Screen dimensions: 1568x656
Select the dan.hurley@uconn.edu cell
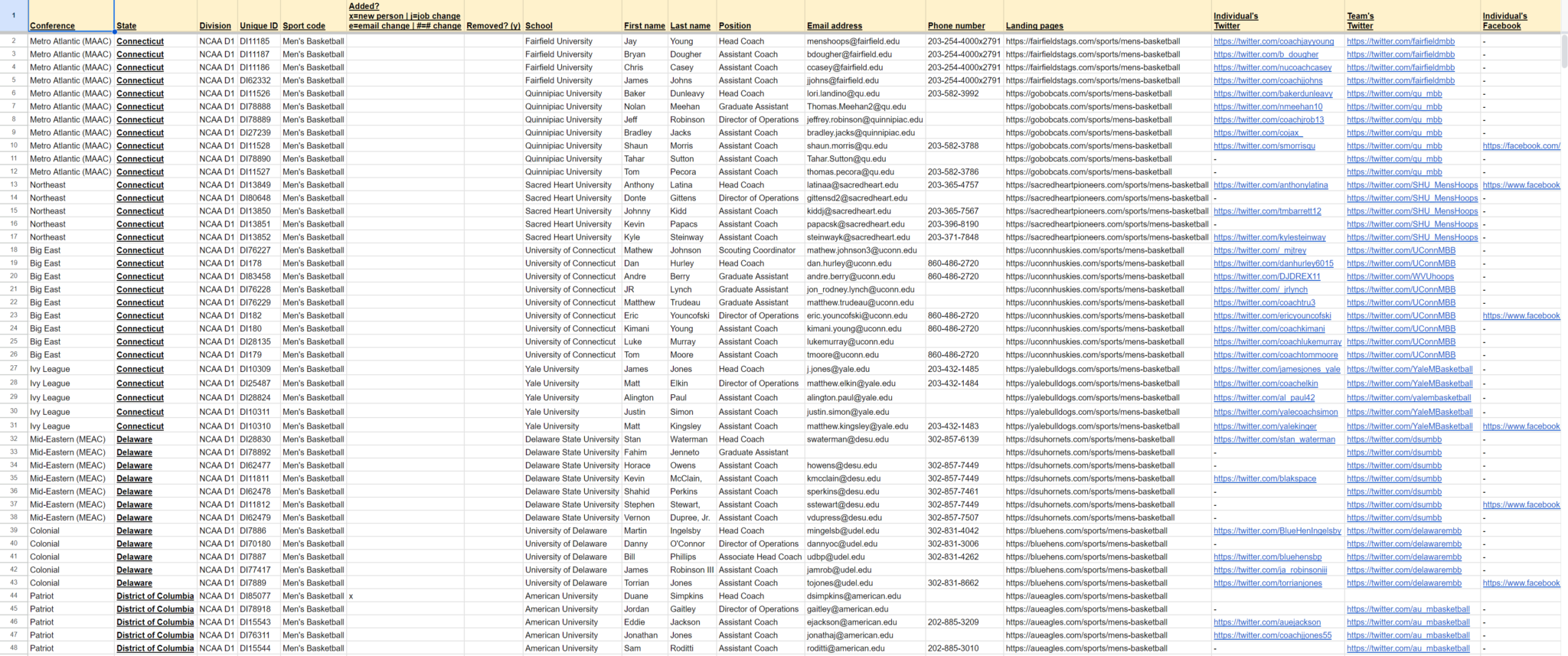coord(865,263)
